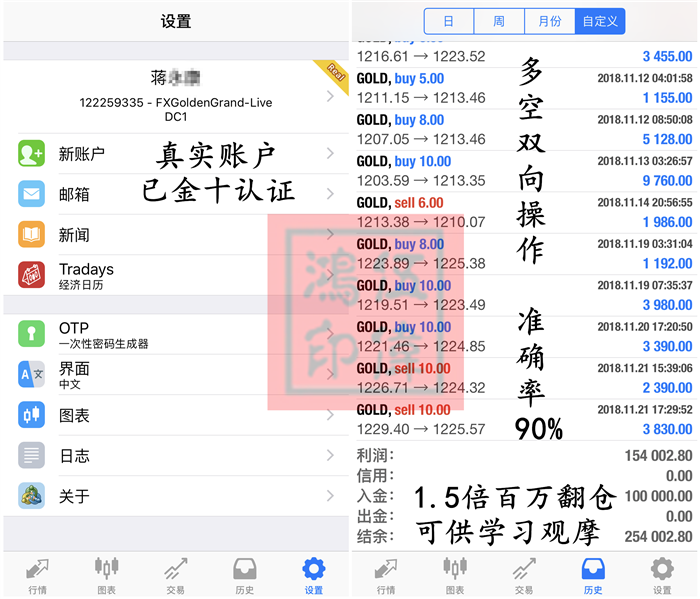Select the 月份 month period segment
Image resolution: width=700 pixels, height=599 pixels.
(550, 21)
